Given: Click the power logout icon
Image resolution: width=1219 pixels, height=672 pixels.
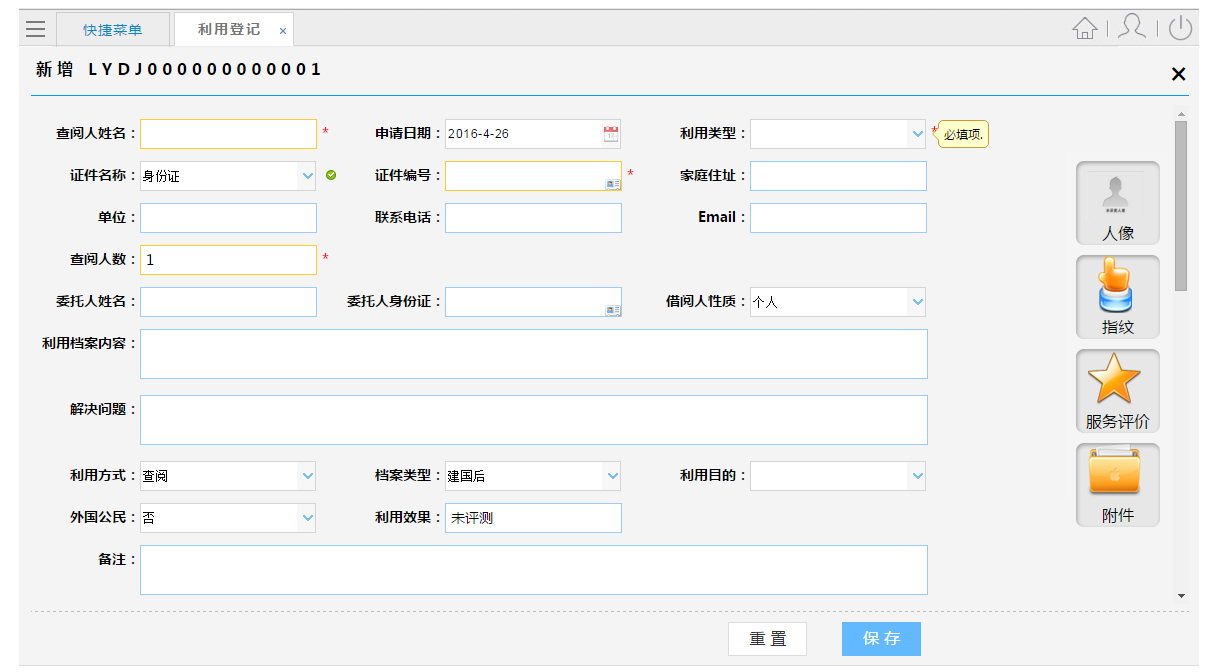Looking at the screenshot, I should pos(1180,28).
